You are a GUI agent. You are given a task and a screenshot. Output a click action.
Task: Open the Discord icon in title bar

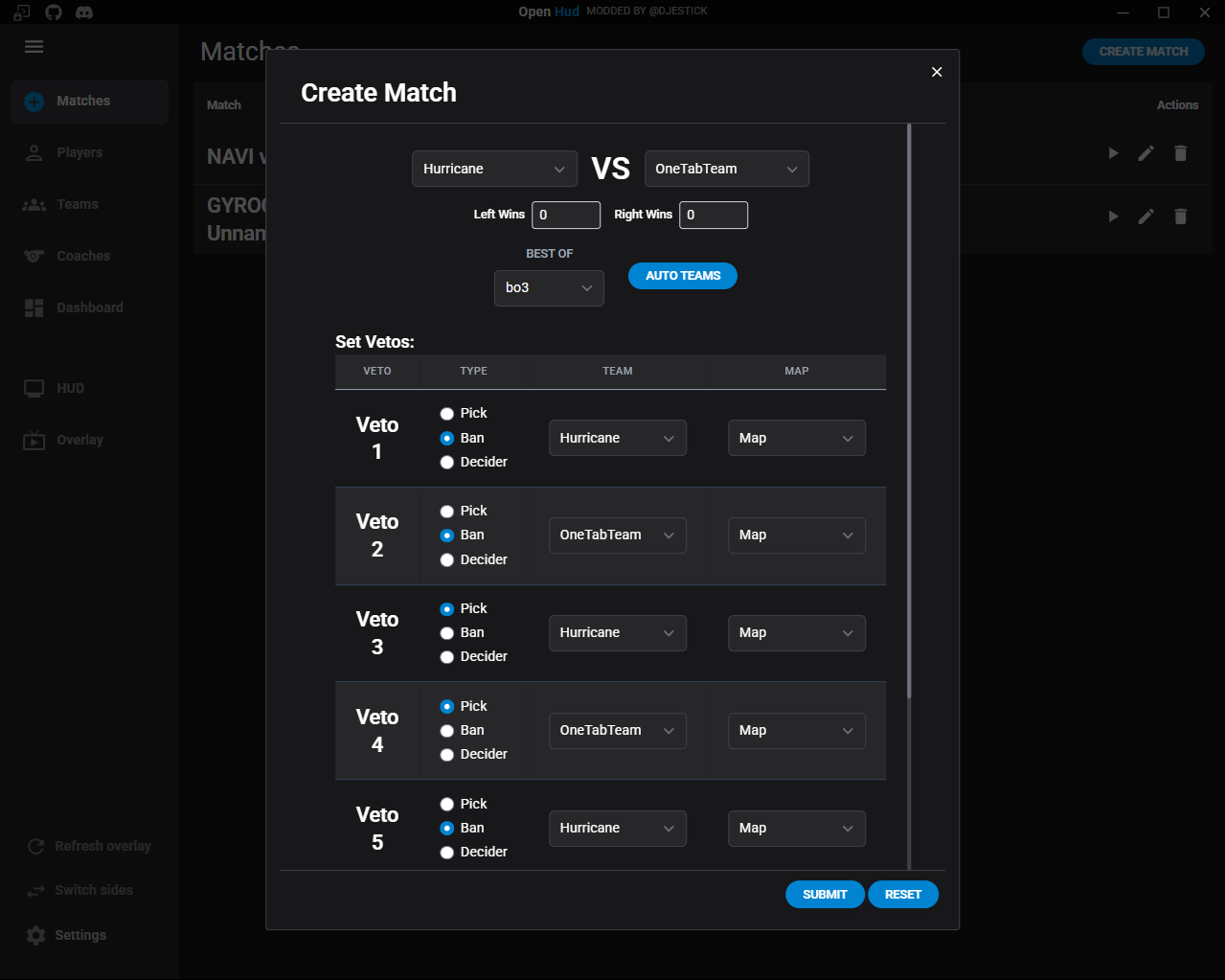[84, 12]
